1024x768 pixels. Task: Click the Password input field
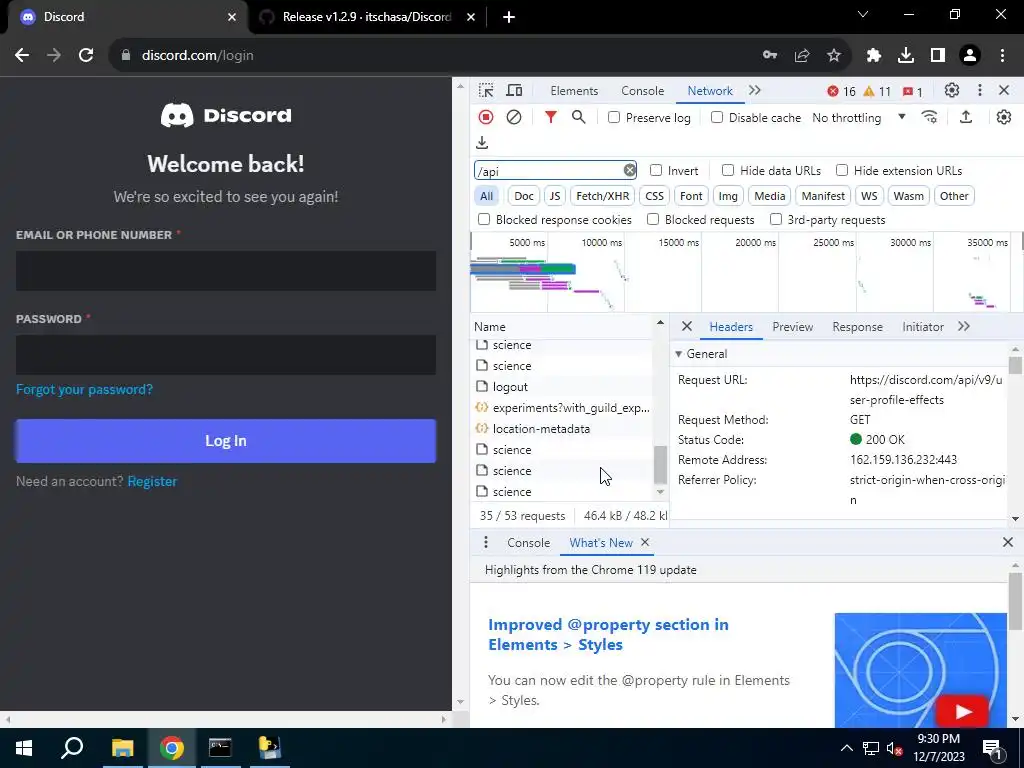(226, 355)
